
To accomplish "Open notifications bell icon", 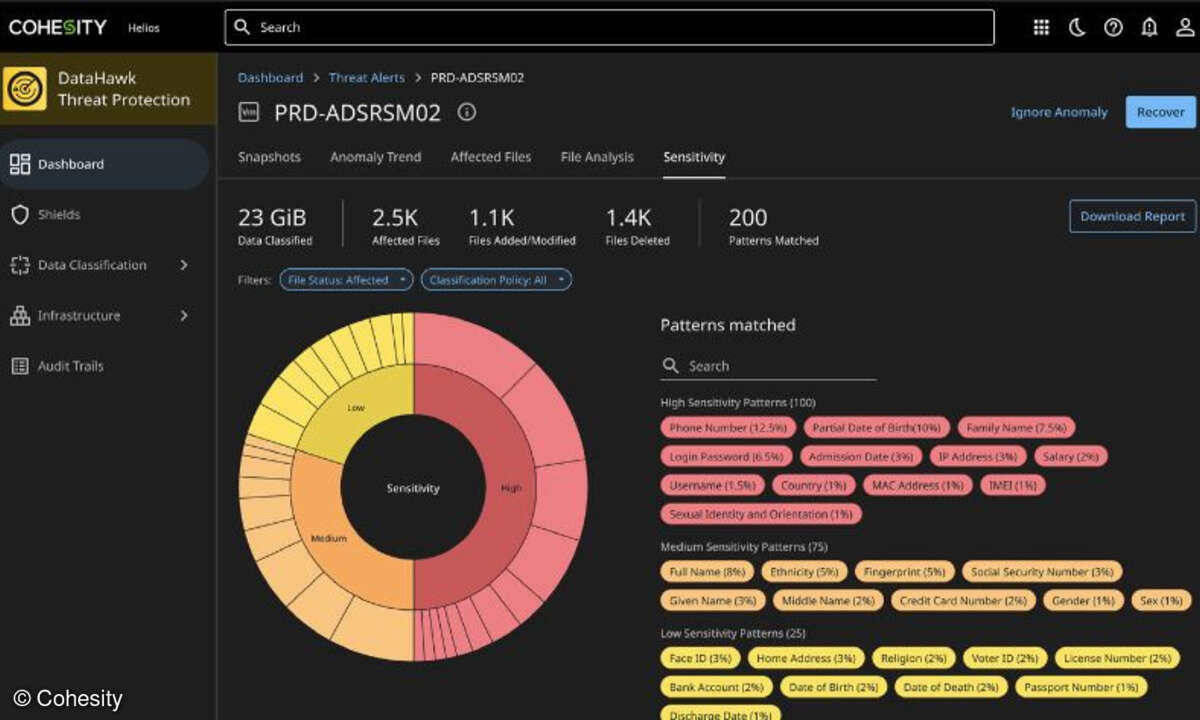I will [1149, 28].
